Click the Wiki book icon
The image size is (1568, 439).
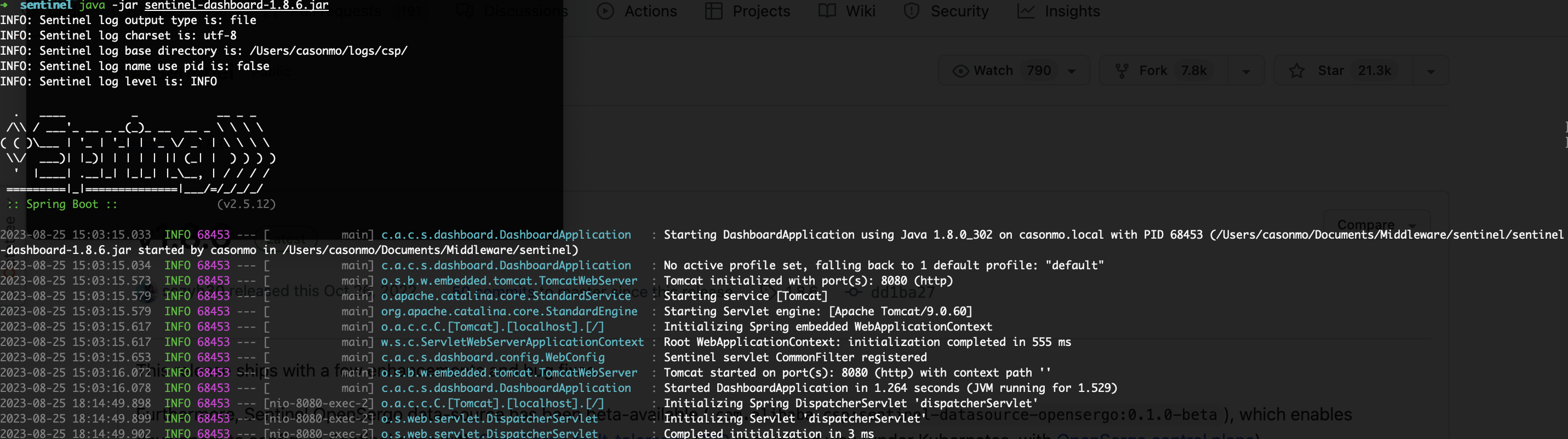click(x=827, y=11)
